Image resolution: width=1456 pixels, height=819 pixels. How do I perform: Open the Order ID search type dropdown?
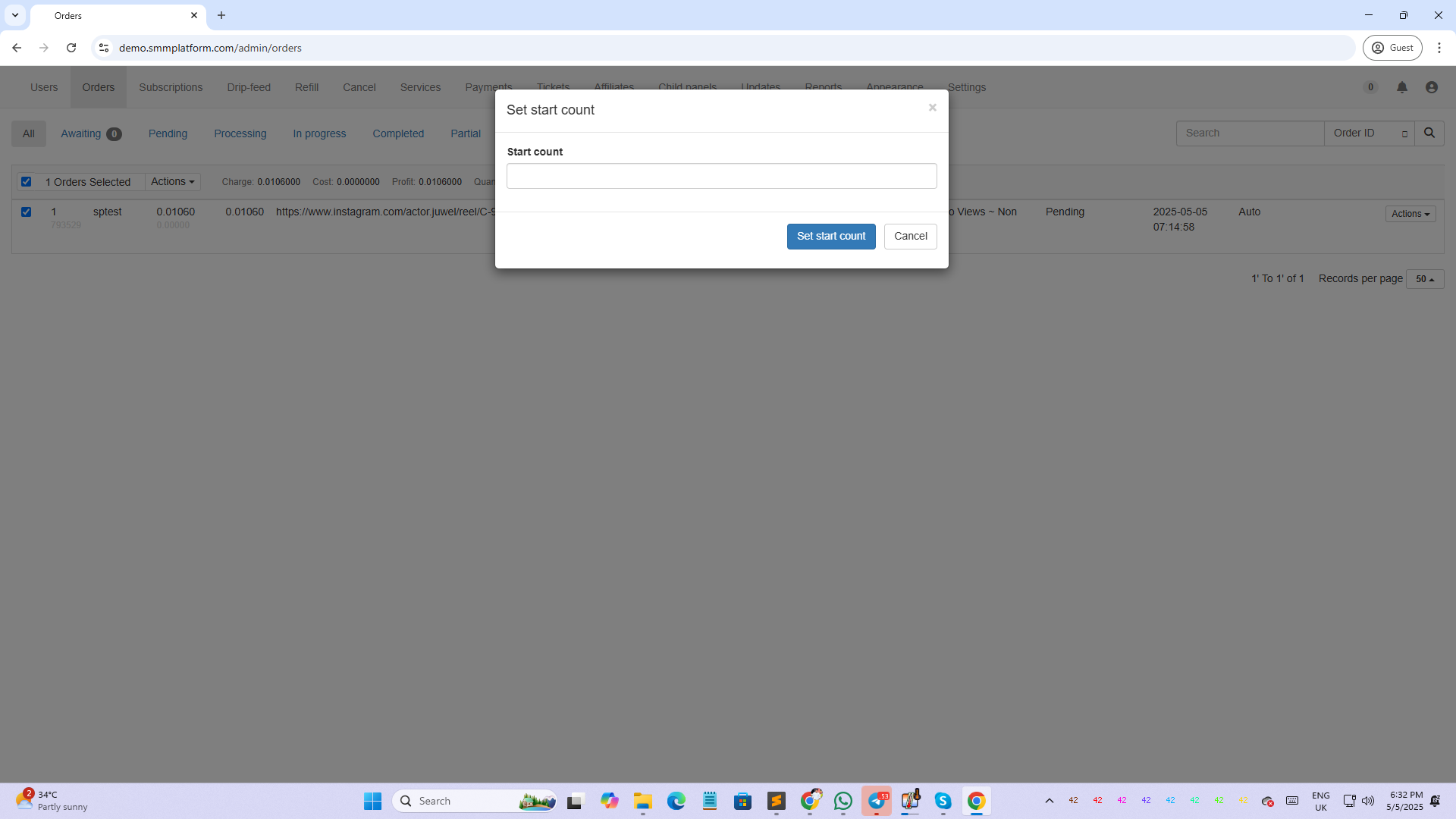[x=1369, y=133]
